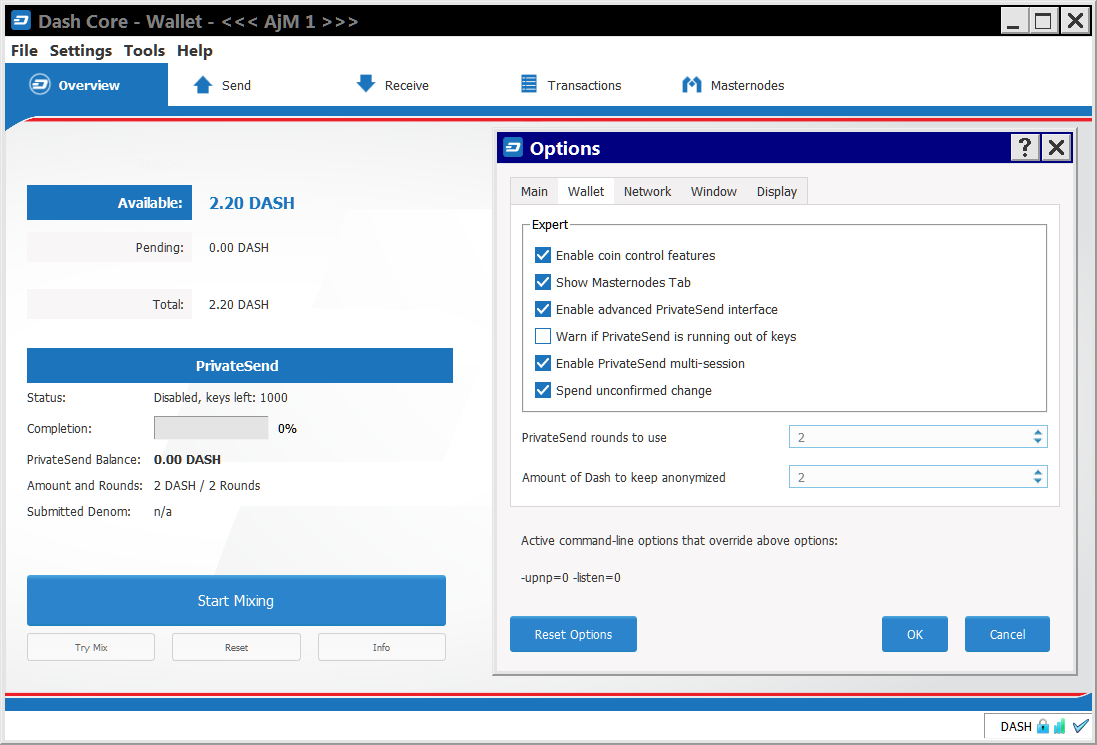Click the Reset button under Start Mixing
Image resolution: width=1097 pixels, height=745 pixels.
pyautogui.click(x=236, y=647)
